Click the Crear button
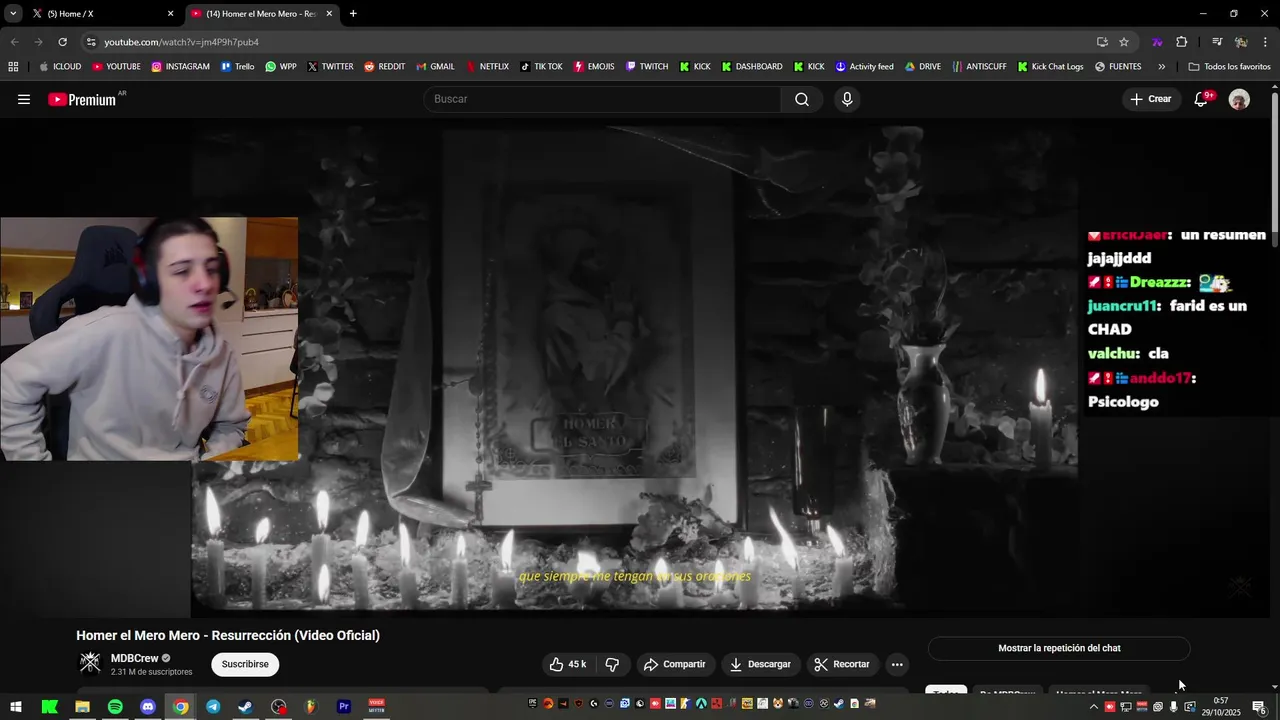This screenshot has height=720, width=1280. (1150, 99)
